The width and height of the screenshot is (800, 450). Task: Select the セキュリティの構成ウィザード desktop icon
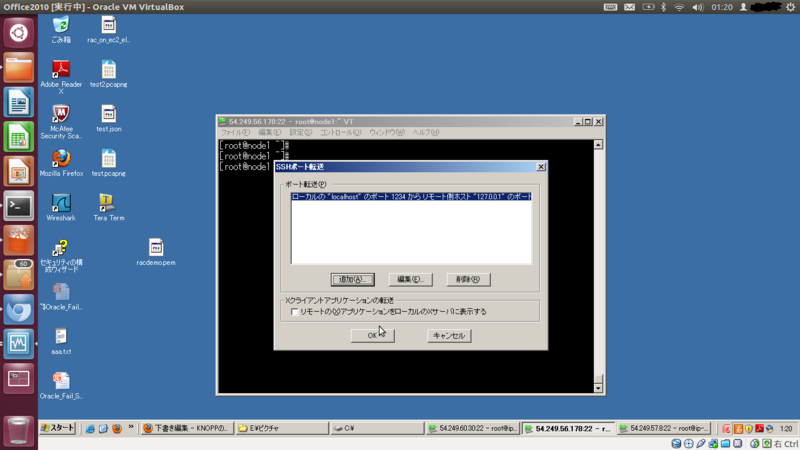[x=61, y=256]
